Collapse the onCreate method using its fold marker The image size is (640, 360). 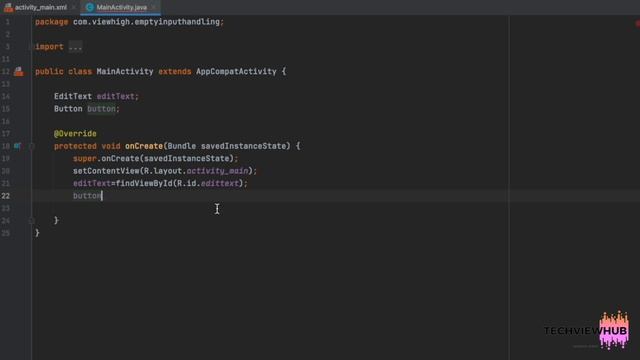click(x=31, y=146)
